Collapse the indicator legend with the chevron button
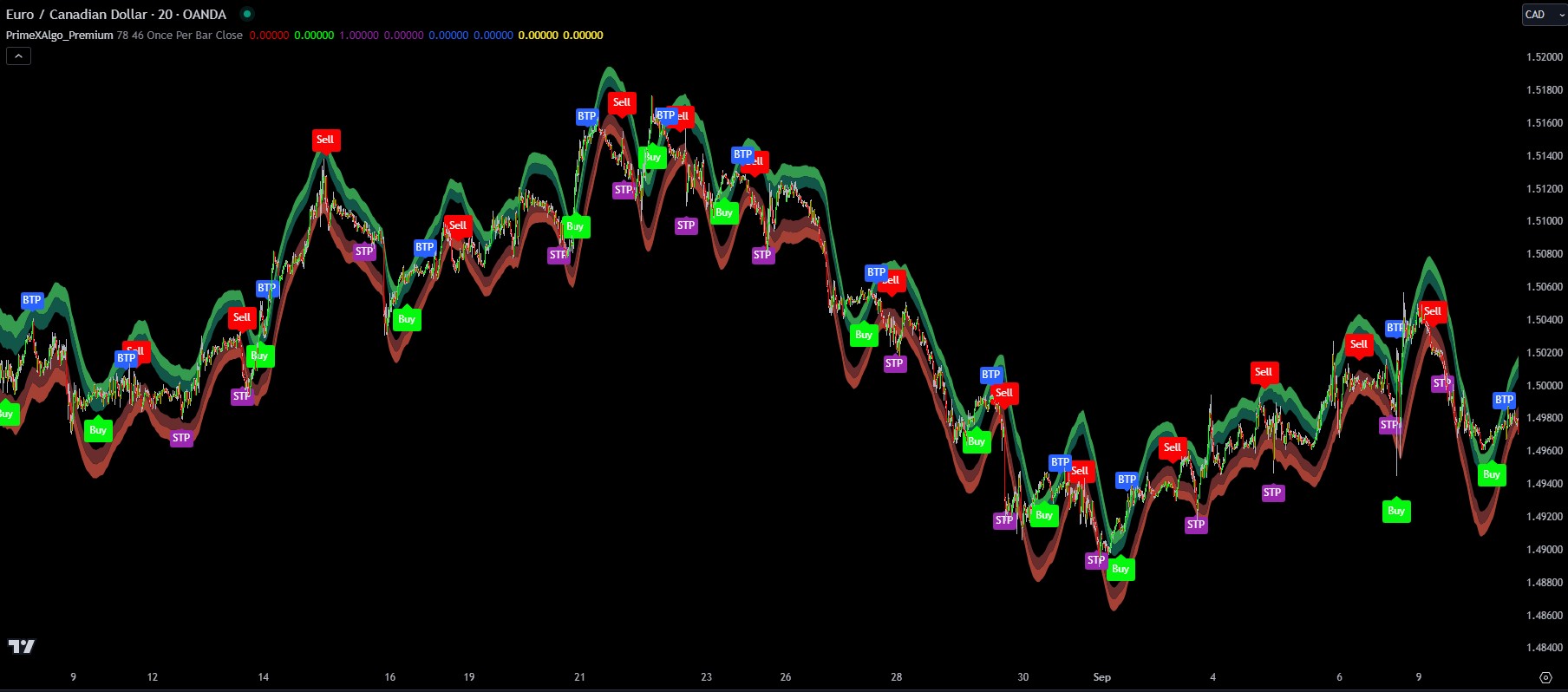The width and height of the screenshot is (1568, 692). tap(18, 55)
